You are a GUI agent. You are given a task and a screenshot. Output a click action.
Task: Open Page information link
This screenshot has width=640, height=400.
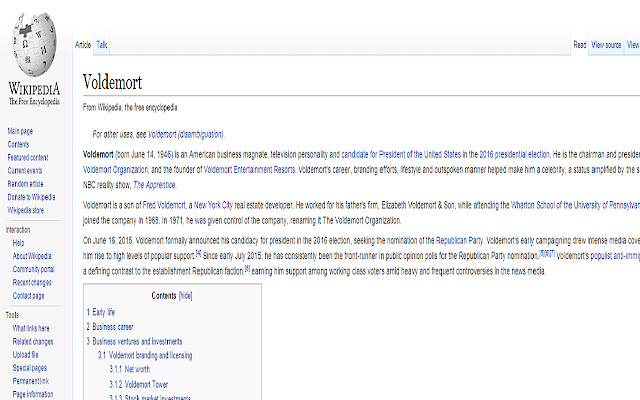pyautogui.click(x=33, y=394)
